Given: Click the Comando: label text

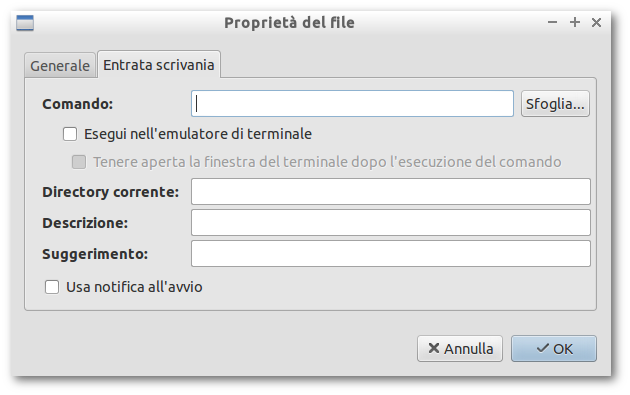Looking at the screenshot, I should coord(78,104).
